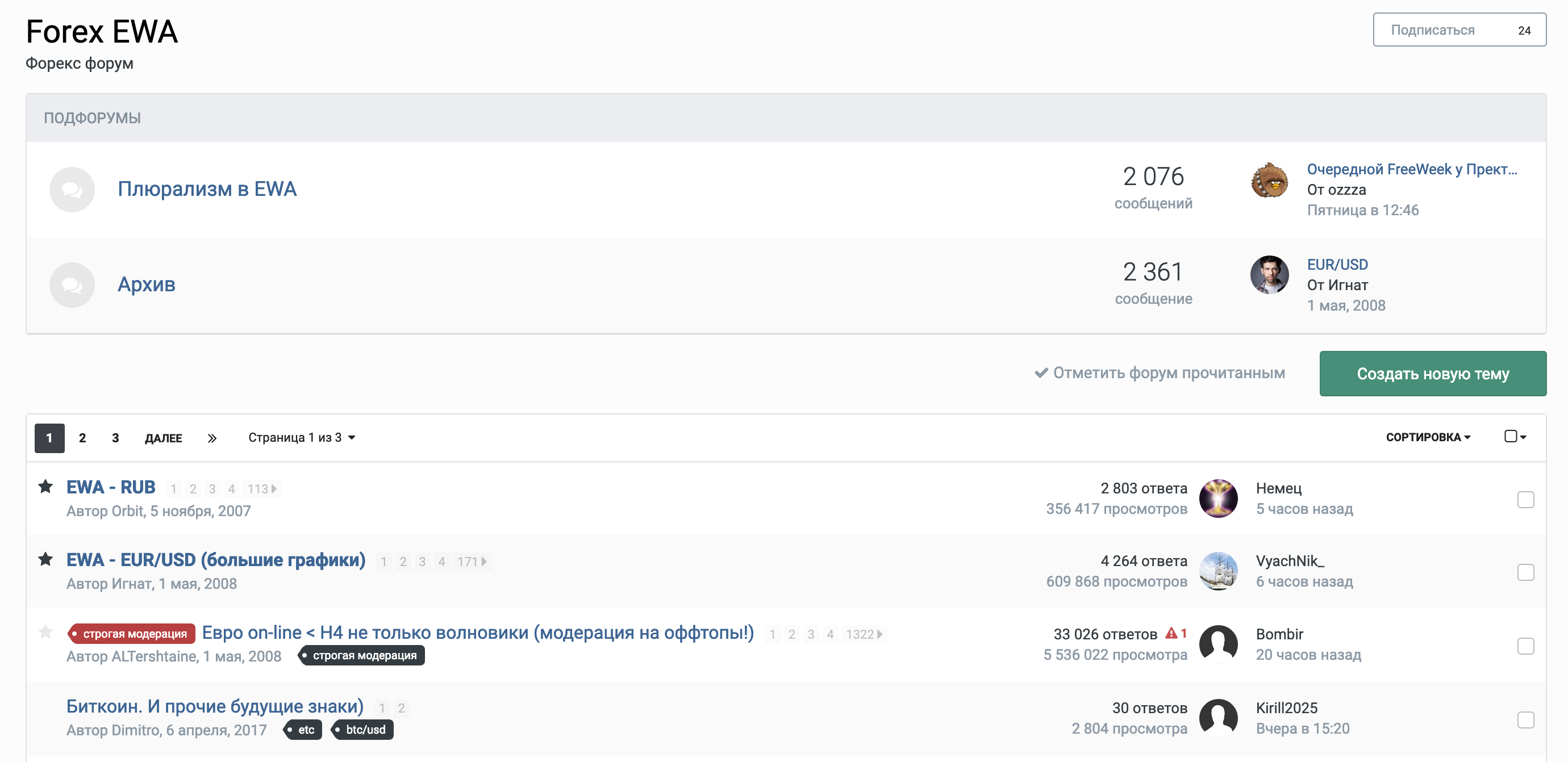Open page 3 of the EWA - EUR/USD topic
Viewport: 1568px width, 762px height.
click(422, 562)
